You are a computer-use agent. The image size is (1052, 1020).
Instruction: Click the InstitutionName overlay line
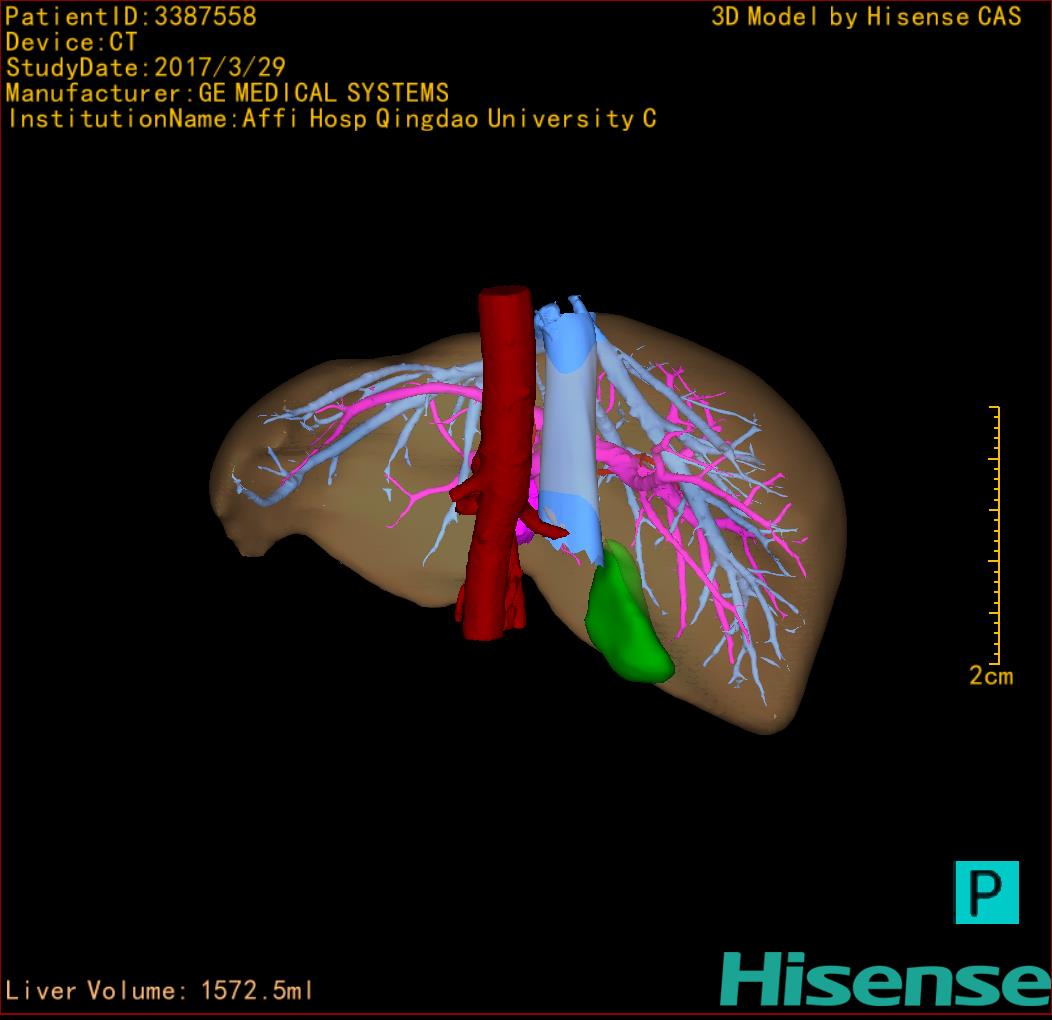331,119
